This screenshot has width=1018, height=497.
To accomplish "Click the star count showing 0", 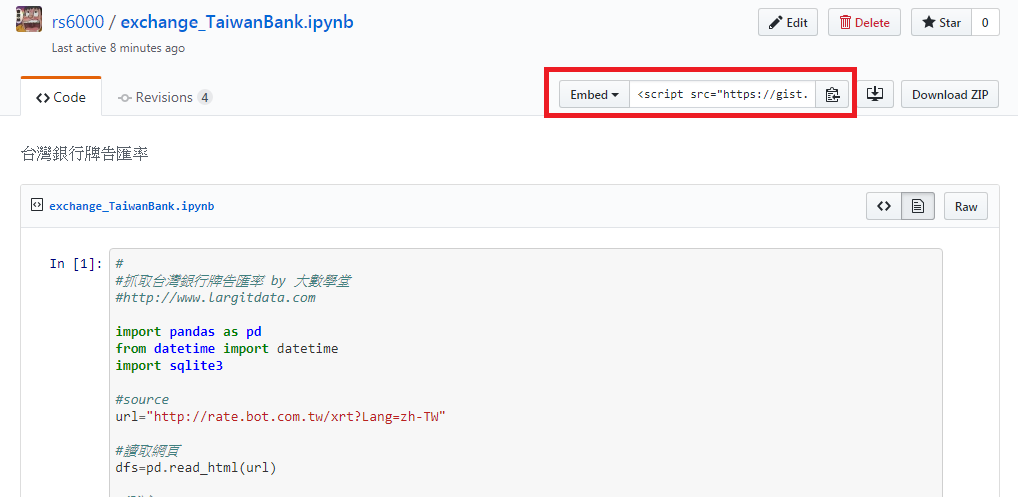I will 985,22.
